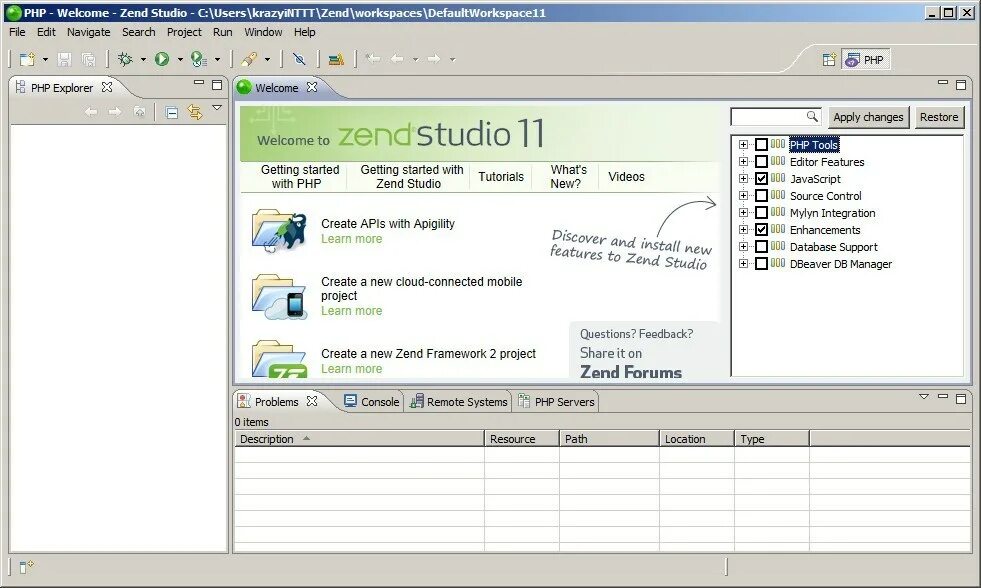This screenshot has width=981, height=588.
Task: Open the Debug dropdown arrow
Action: 143,60
